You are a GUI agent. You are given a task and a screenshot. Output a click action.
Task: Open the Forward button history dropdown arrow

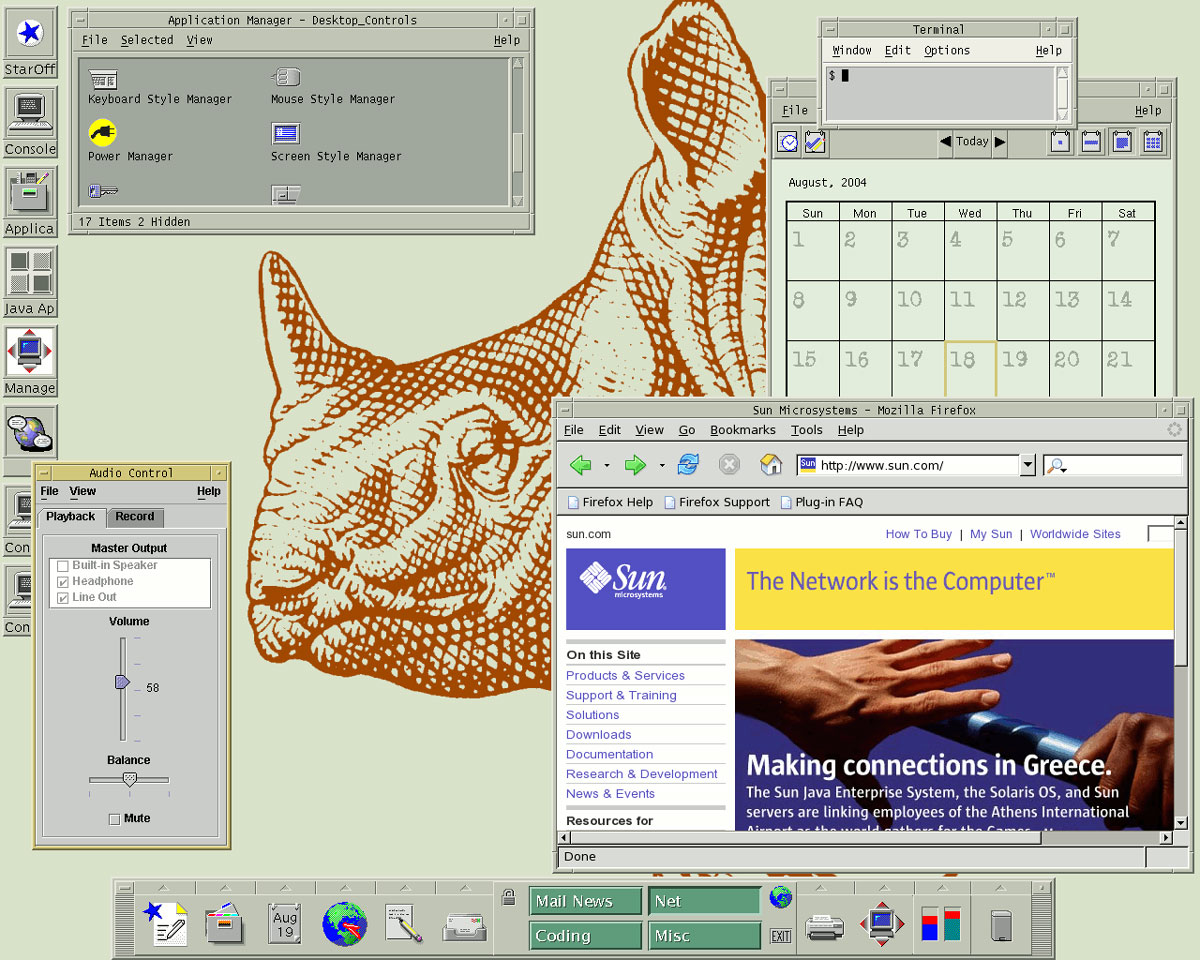(661, 465)
